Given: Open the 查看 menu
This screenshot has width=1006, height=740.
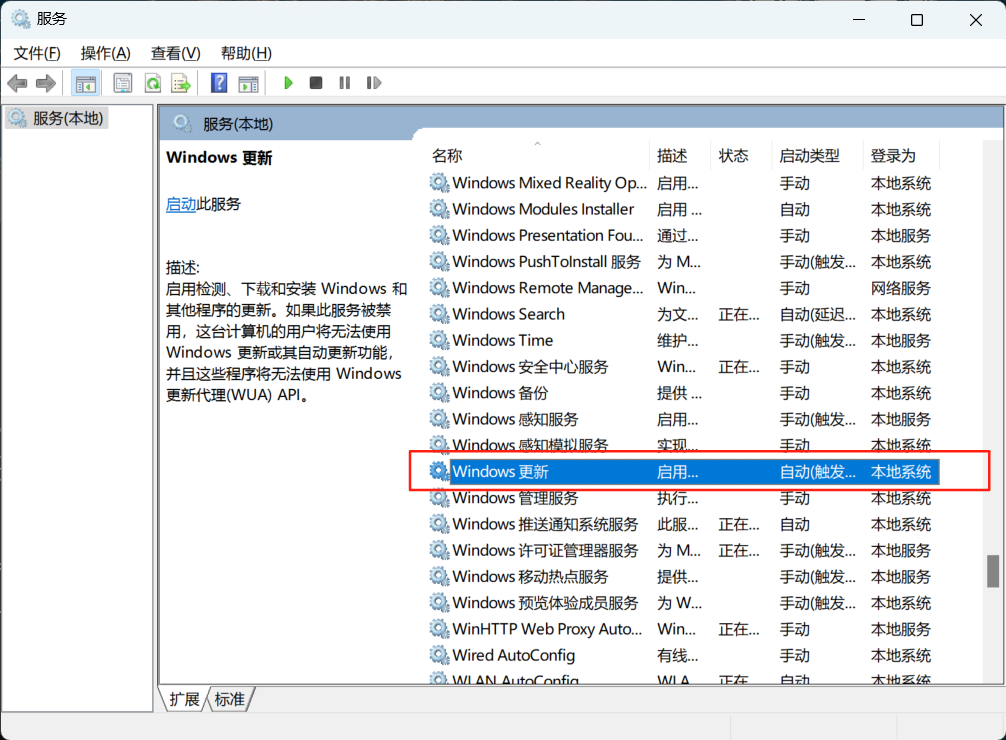Looking at the screenshot, I should [x=175, y=52].
